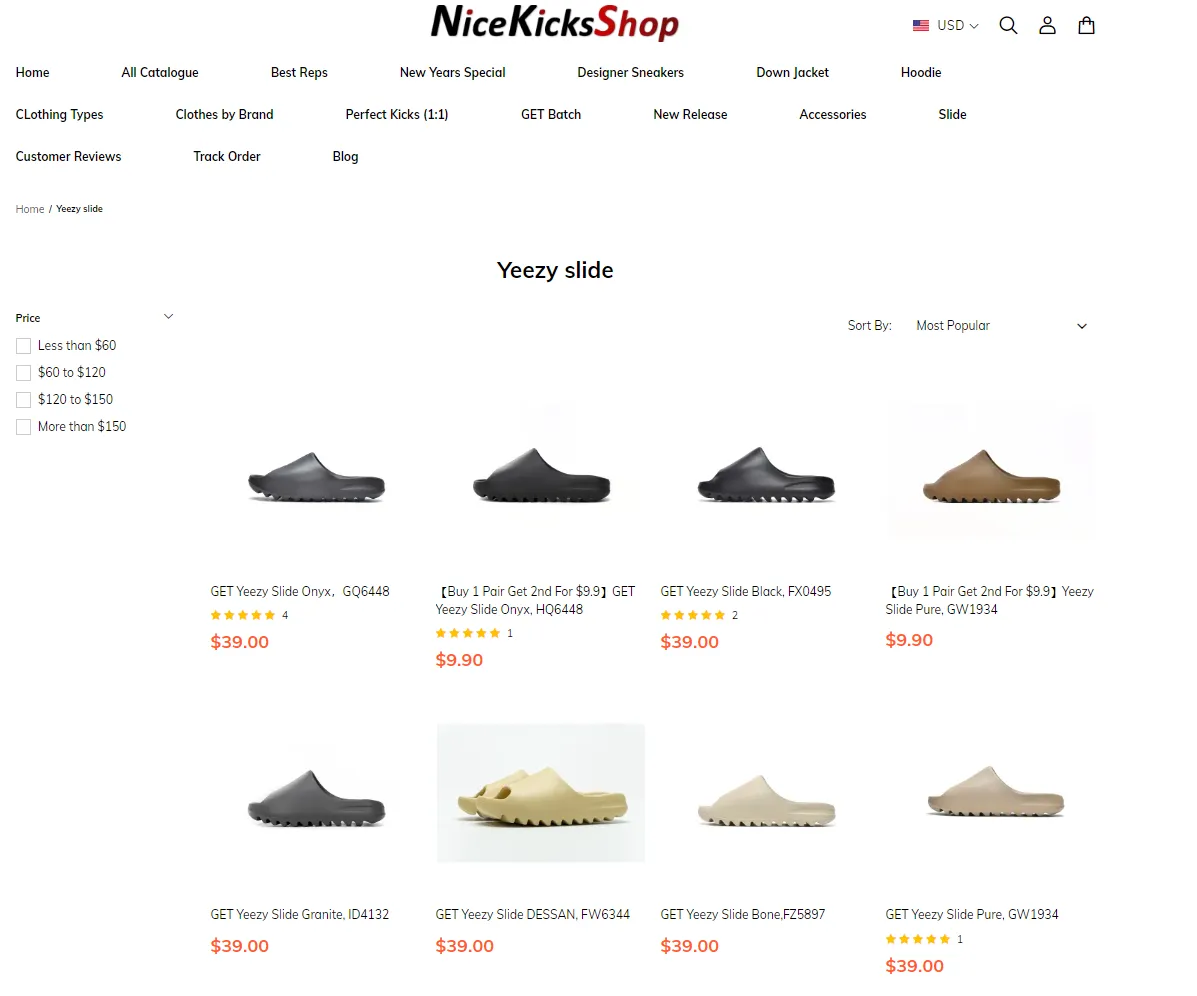This screenshot has width=1197, height=996.
Task: Open the USD currency dropdown
Action: (x=957, y=25)
